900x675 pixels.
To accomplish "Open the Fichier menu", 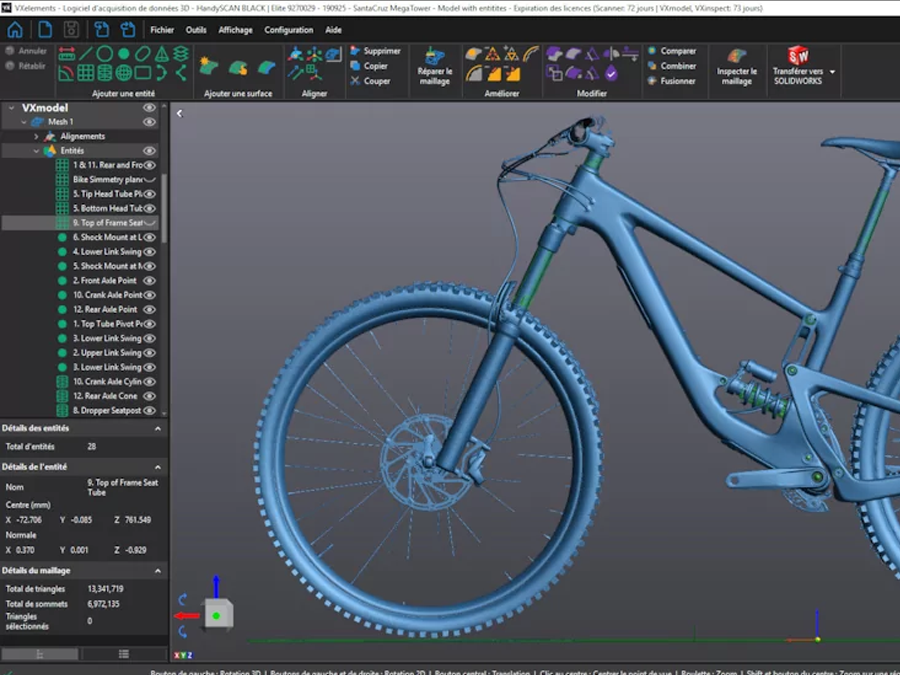I will 162,29.
